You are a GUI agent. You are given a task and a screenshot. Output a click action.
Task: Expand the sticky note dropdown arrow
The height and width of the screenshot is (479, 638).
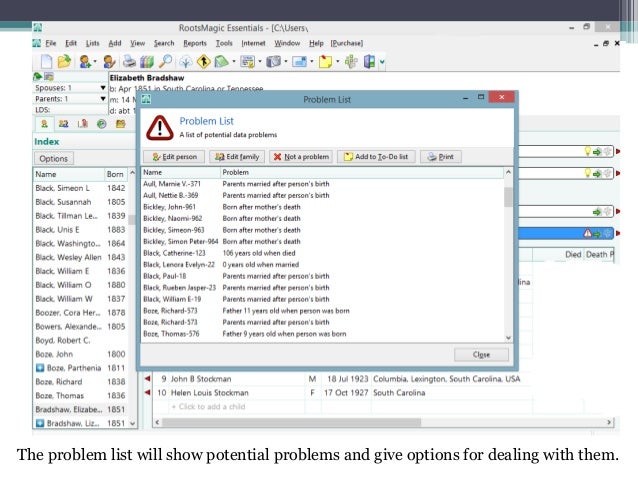tap(338, 61)
